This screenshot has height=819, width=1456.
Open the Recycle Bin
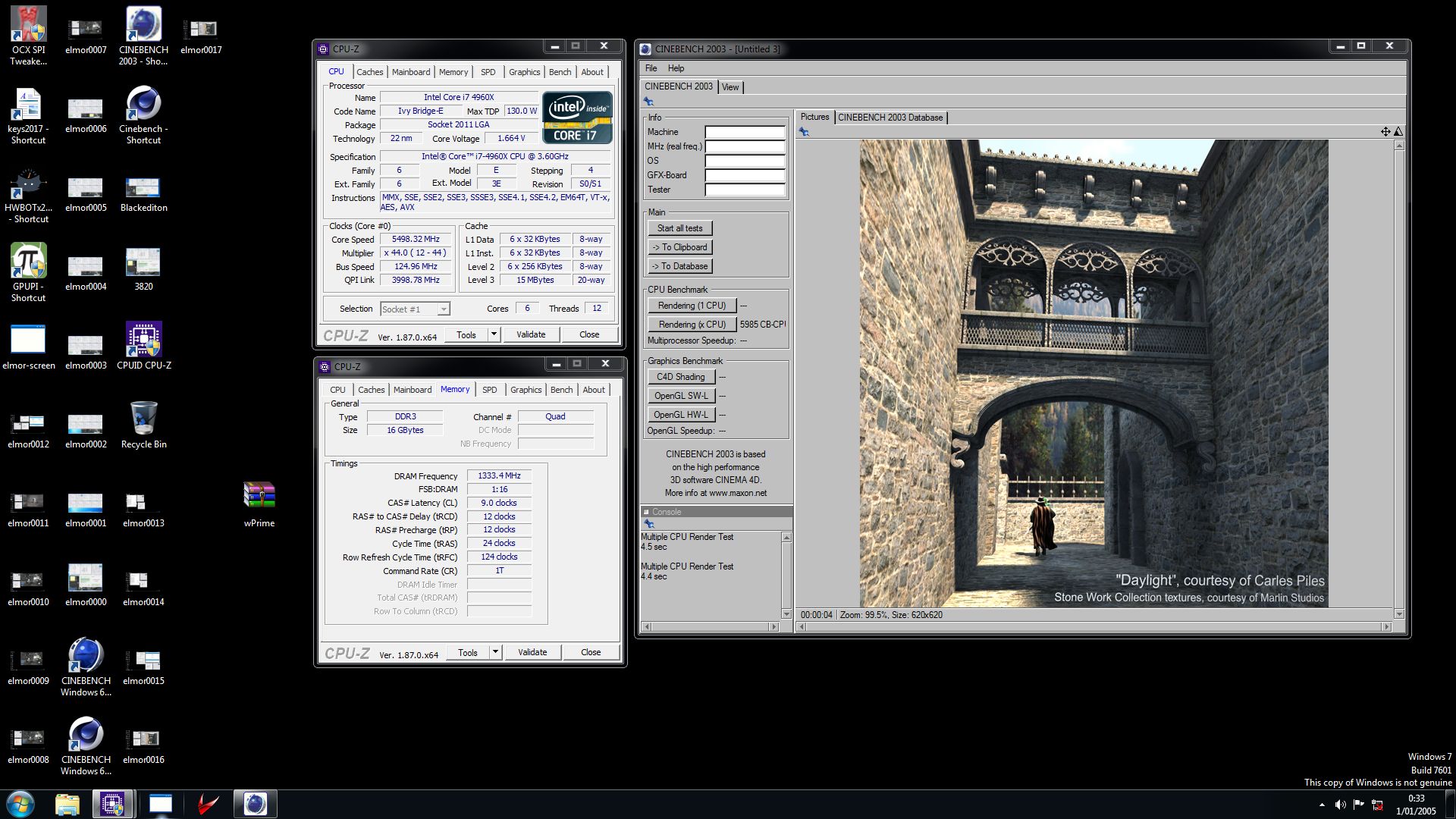pos(143,424)
